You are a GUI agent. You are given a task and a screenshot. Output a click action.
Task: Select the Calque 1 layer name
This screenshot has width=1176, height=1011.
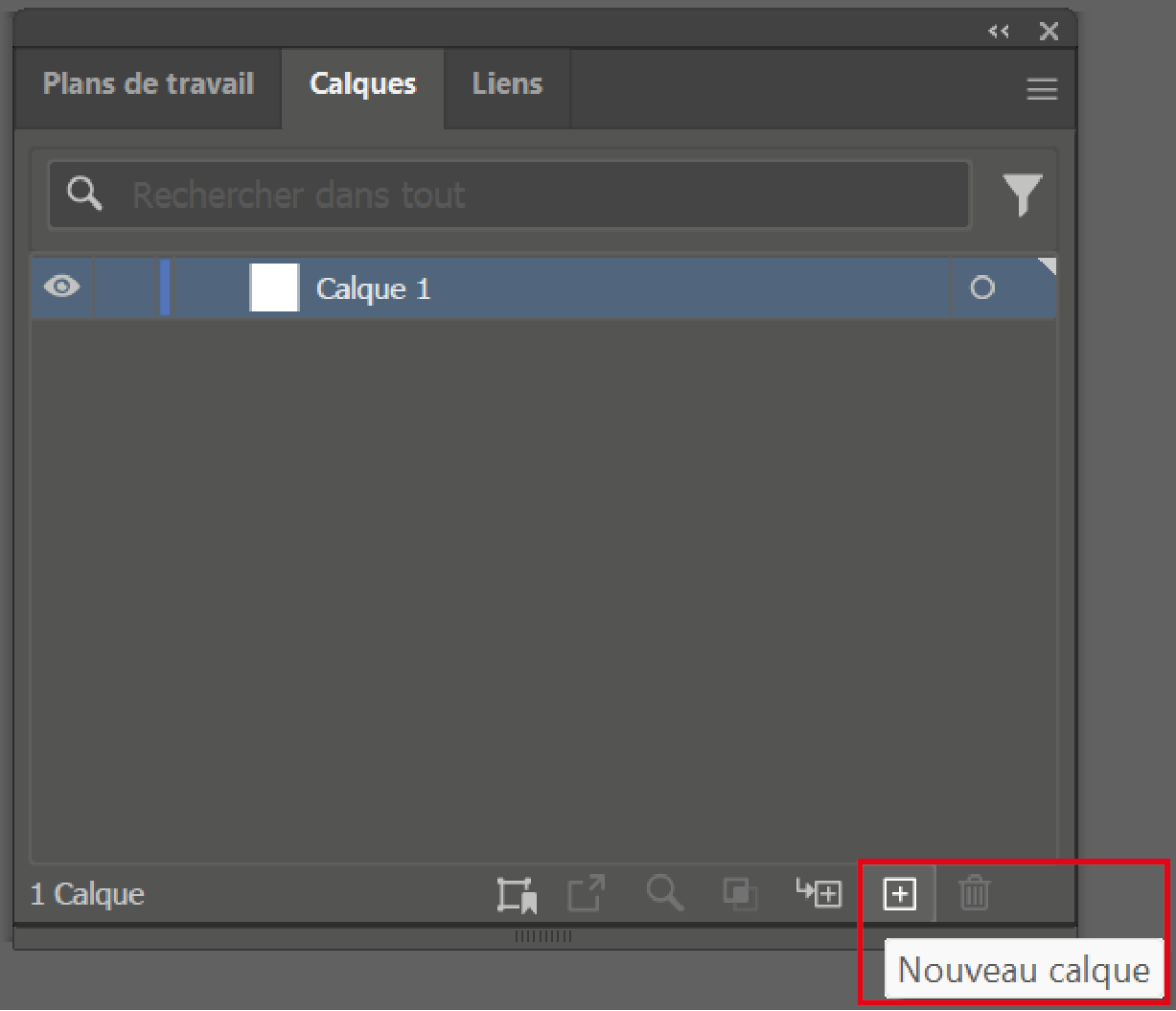coord(374,288)
